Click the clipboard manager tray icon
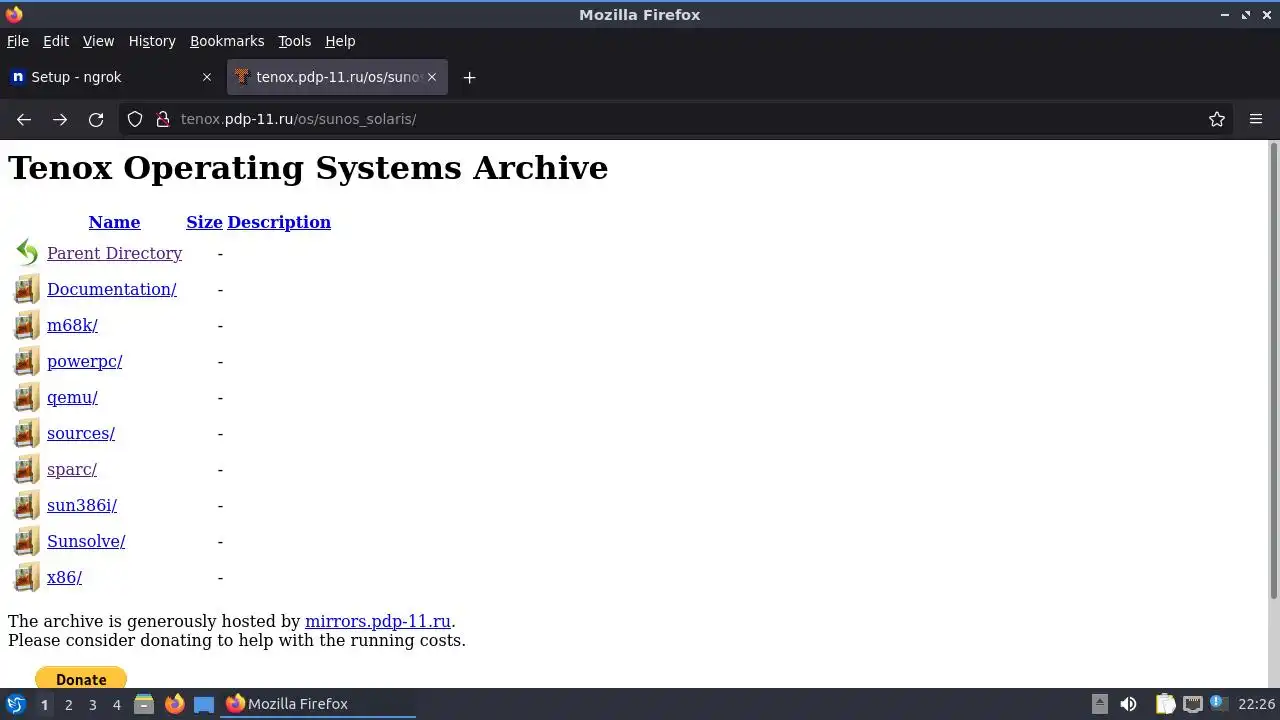1280x720 pixels. 1165,704
